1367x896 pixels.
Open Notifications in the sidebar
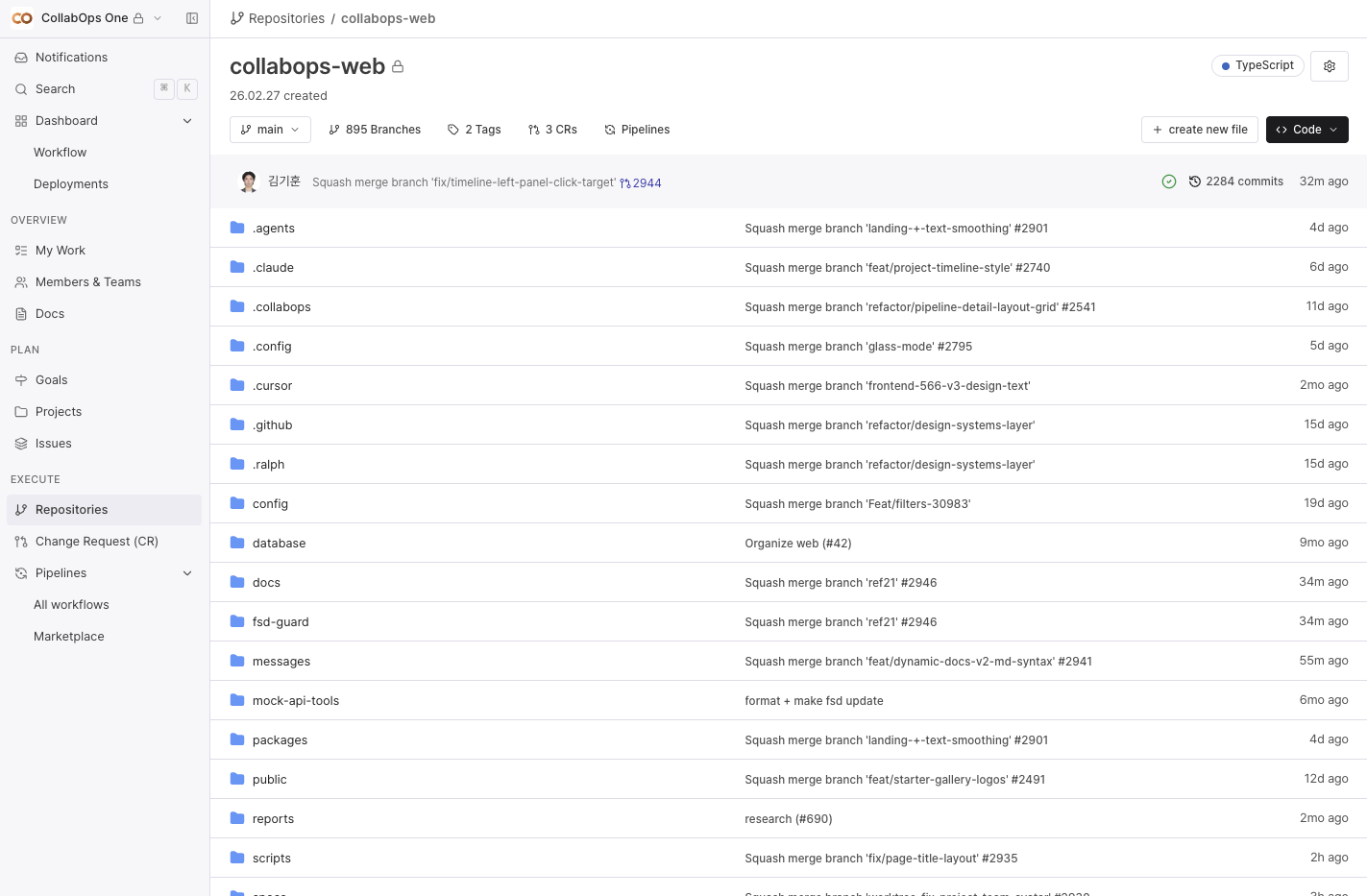point(104,58)
